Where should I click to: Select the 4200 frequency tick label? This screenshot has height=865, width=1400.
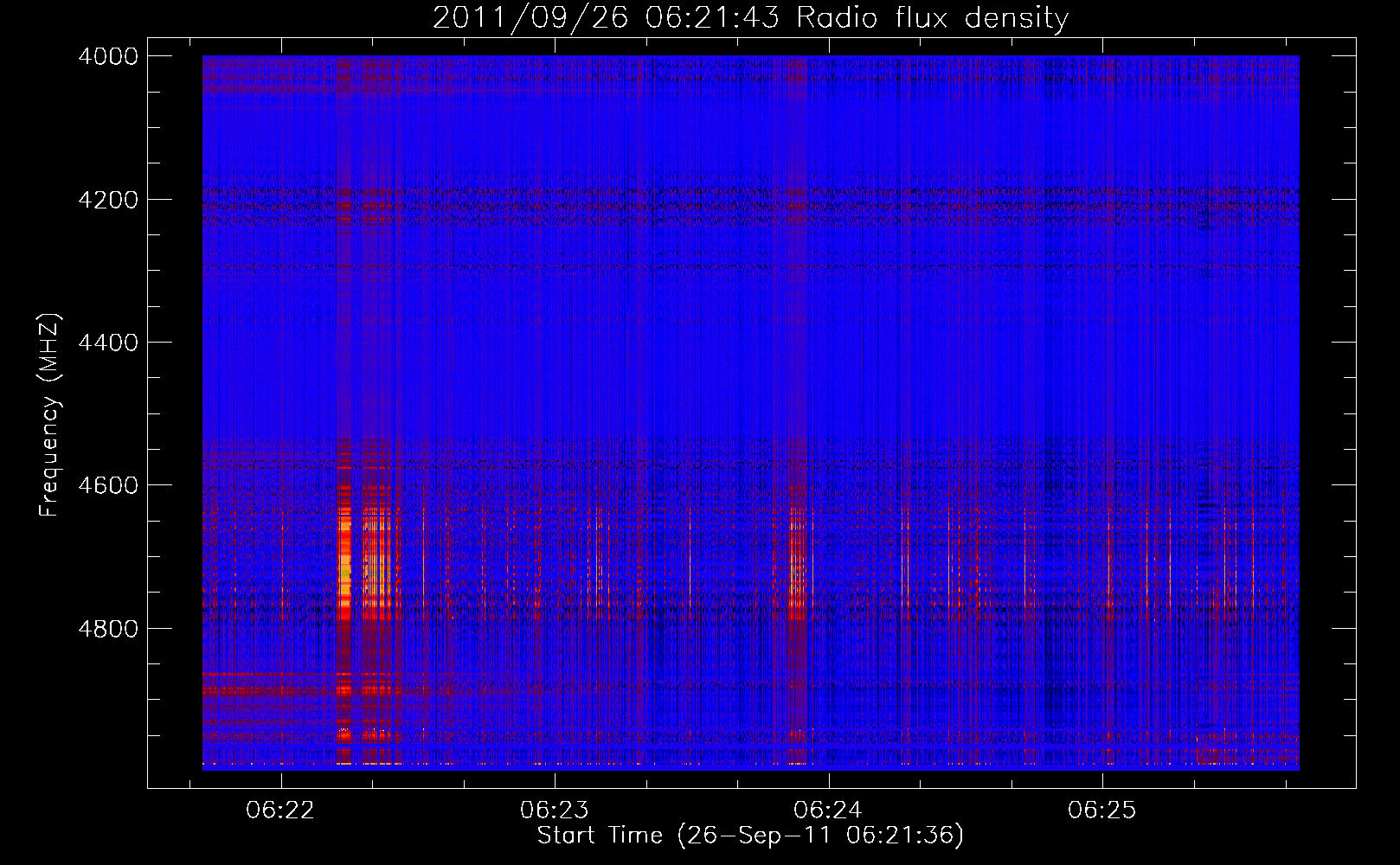coord(108,200)
